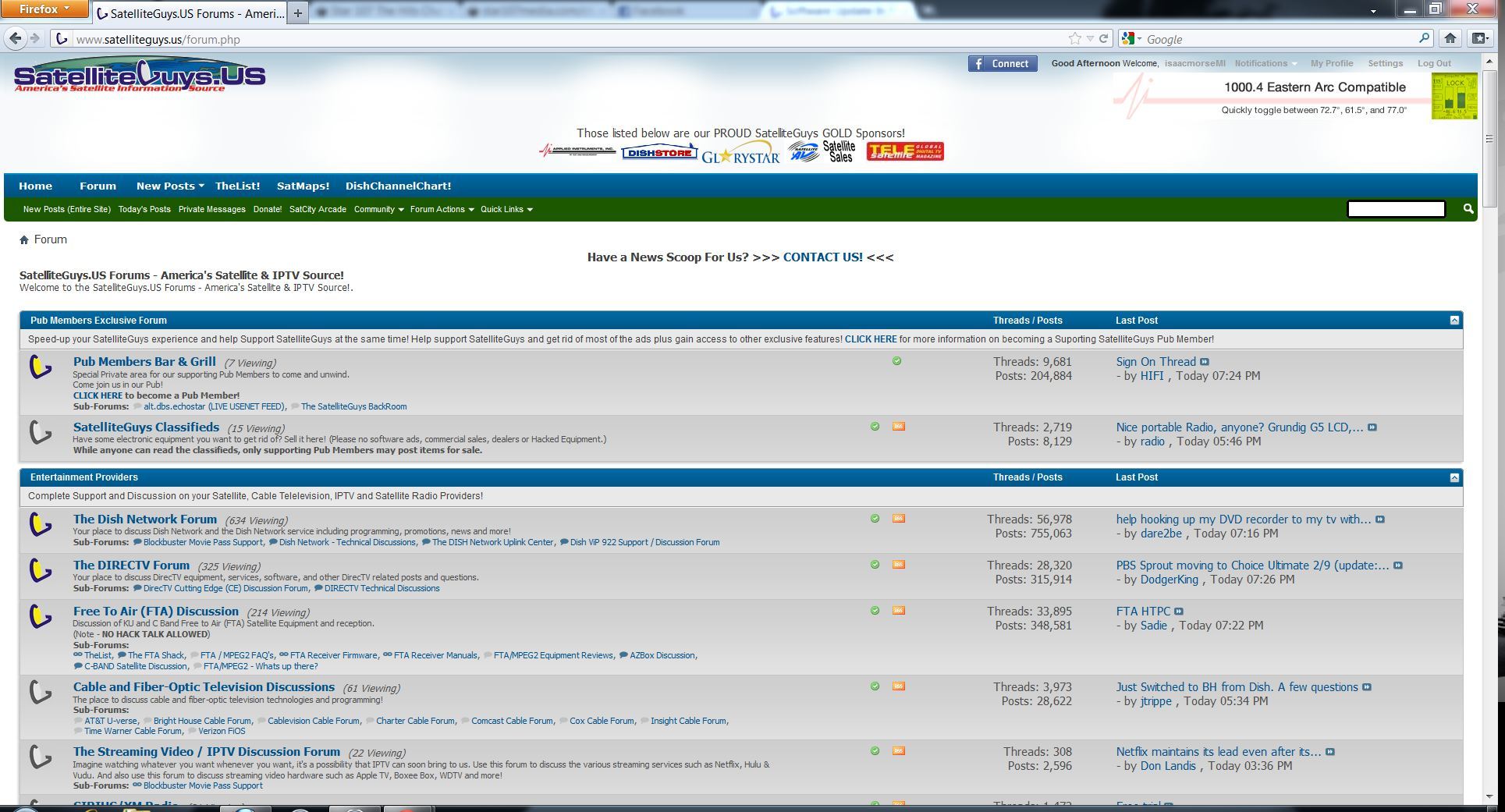Image resolution: width=1505 pixels, height=812 pixels.
Task: Go to last post icon beside FTA HTPC
Action: 1179,612
